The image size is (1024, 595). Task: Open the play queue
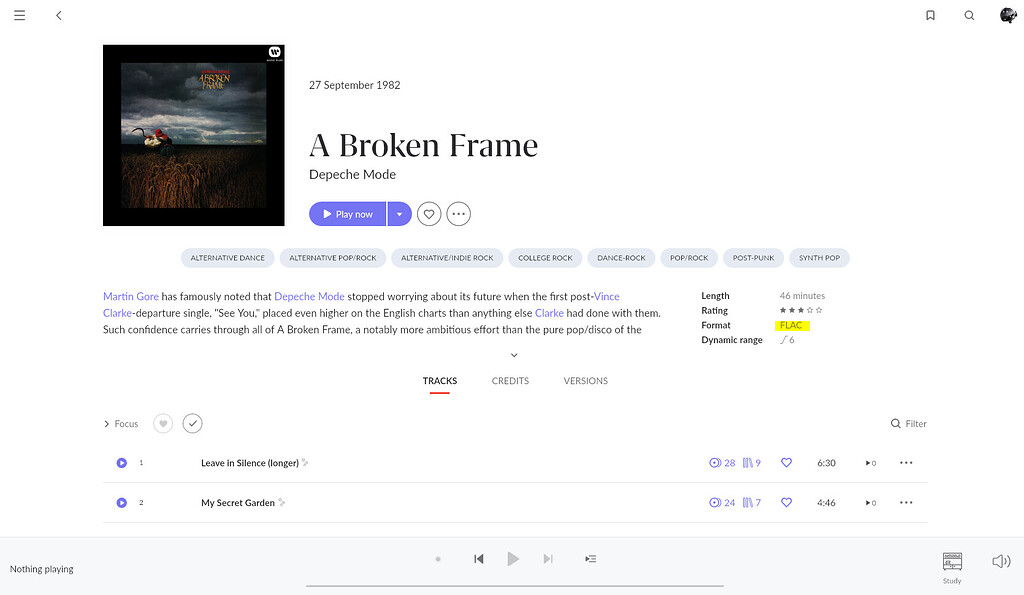pyautogui.click(x=590, y=559)
